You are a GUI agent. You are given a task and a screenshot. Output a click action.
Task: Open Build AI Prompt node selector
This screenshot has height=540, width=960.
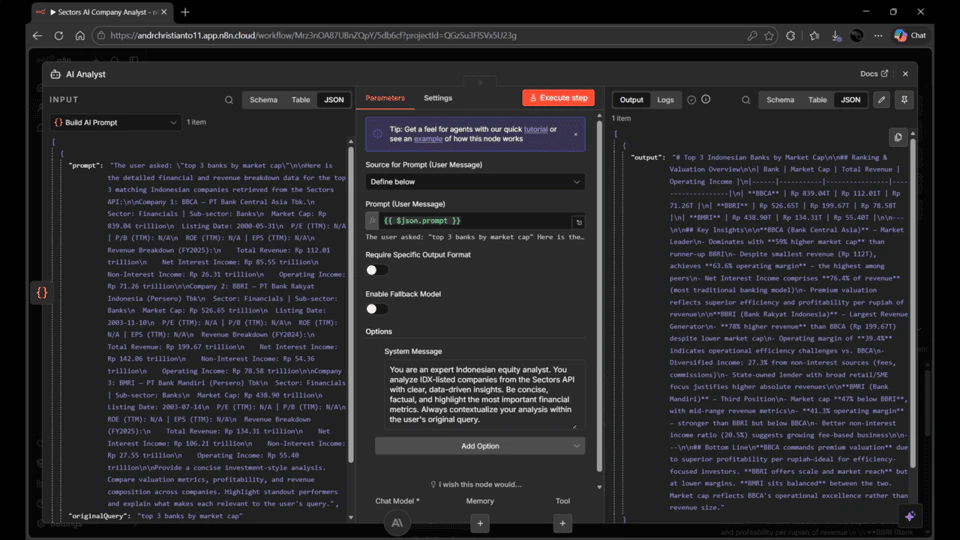[x=115, y=122]
